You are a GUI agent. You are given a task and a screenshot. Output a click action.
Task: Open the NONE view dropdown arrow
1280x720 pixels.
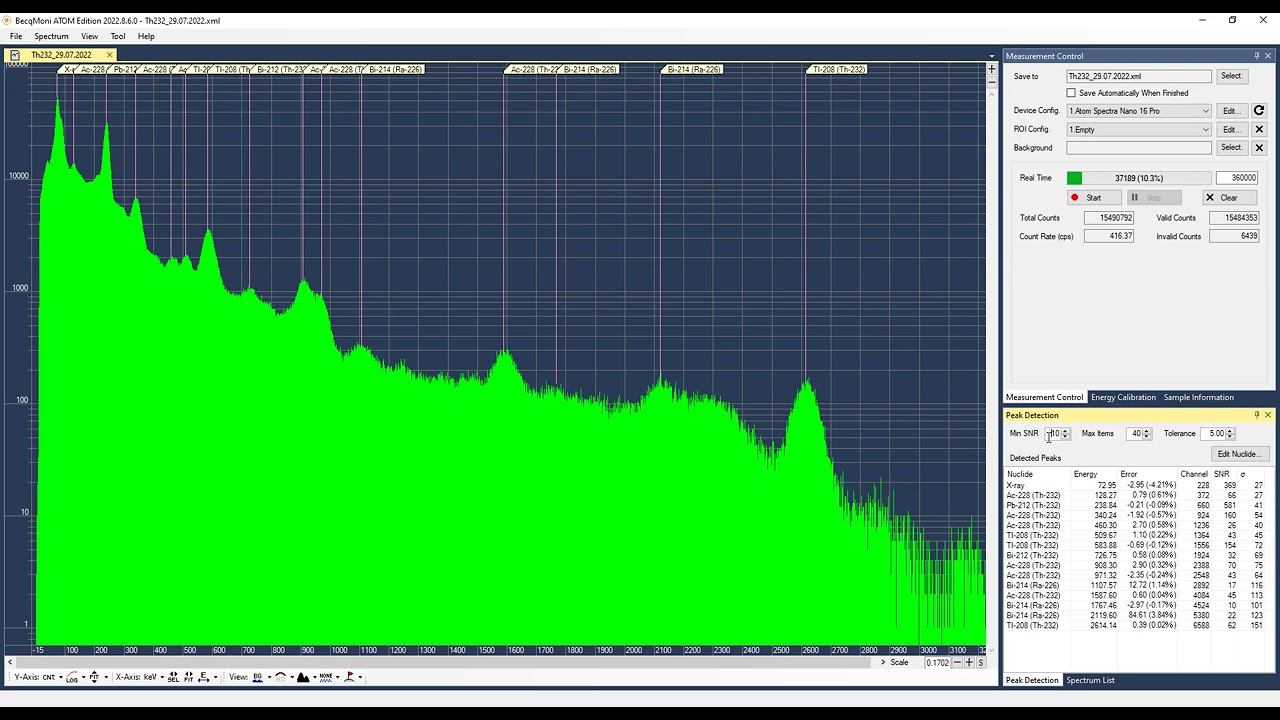pyautogui.click(x=337, y=677)
